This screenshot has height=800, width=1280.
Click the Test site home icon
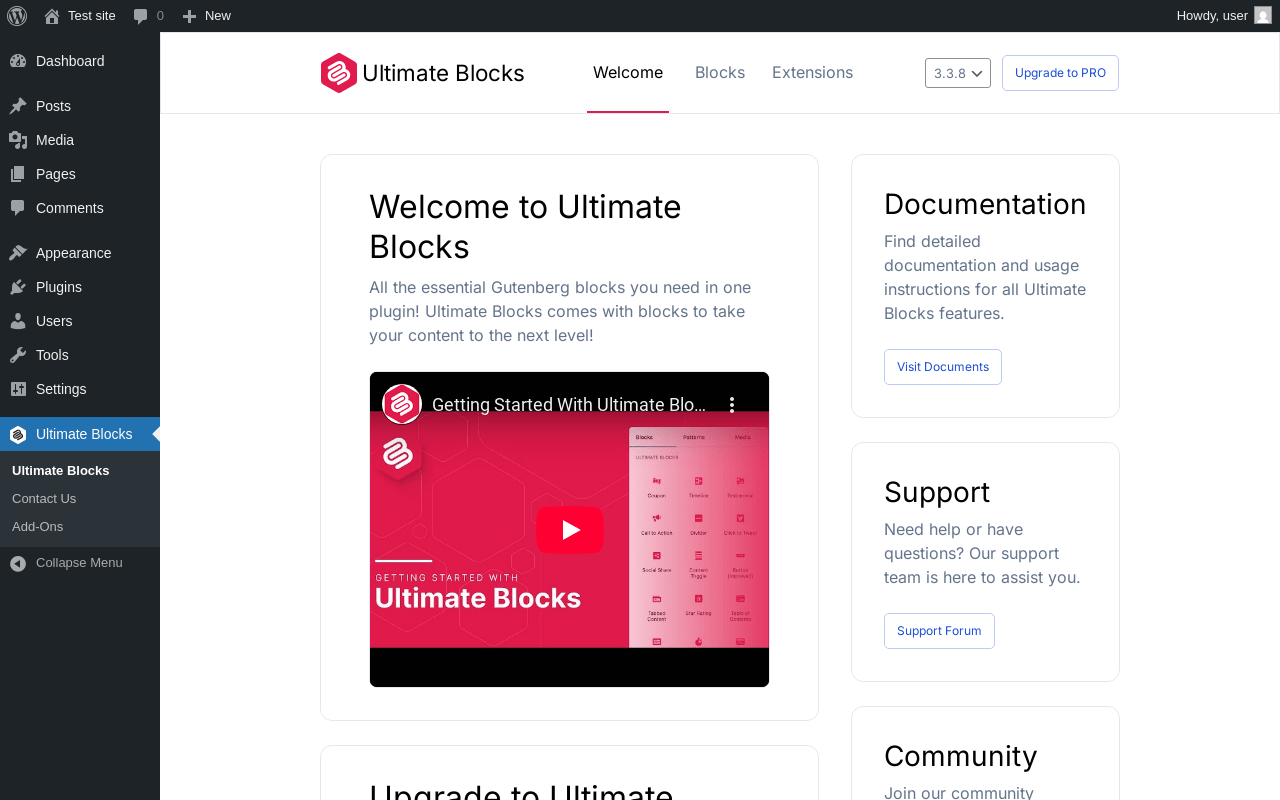click(52, 16)
